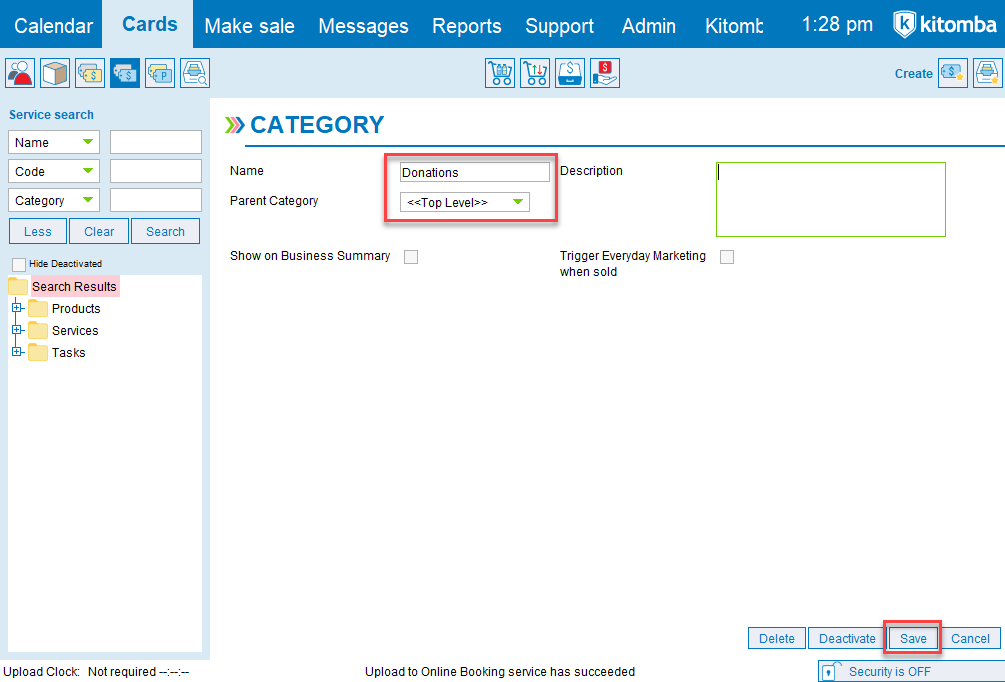Click the Deactivate button
Screen dimensions: 1005x682
tap(847, 638)
